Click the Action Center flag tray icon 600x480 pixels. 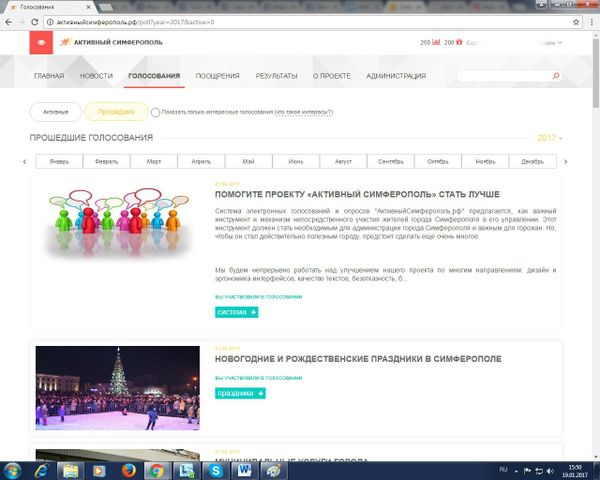(527, 471)
